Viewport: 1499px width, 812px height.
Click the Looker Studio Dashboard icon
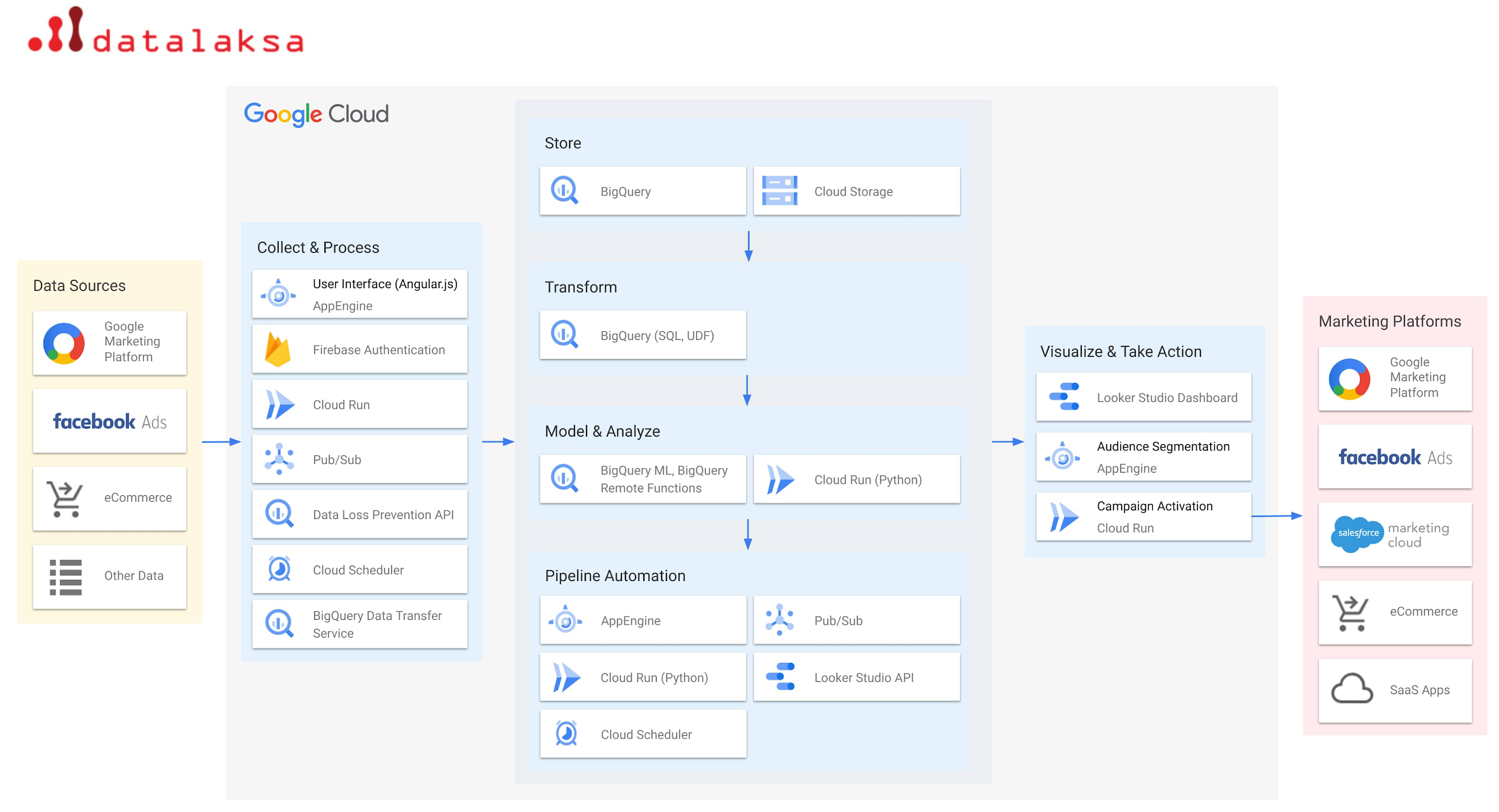point(1064,396)
